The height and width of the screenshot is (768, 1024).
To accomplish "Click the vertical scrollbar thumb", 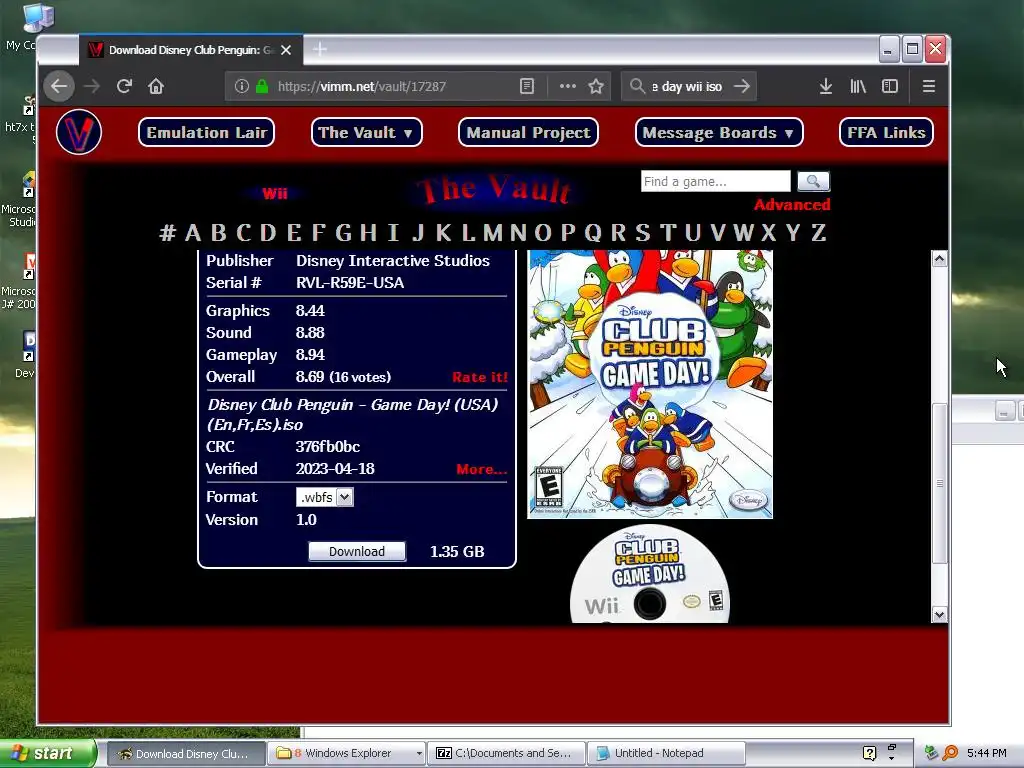I will 939,483.
